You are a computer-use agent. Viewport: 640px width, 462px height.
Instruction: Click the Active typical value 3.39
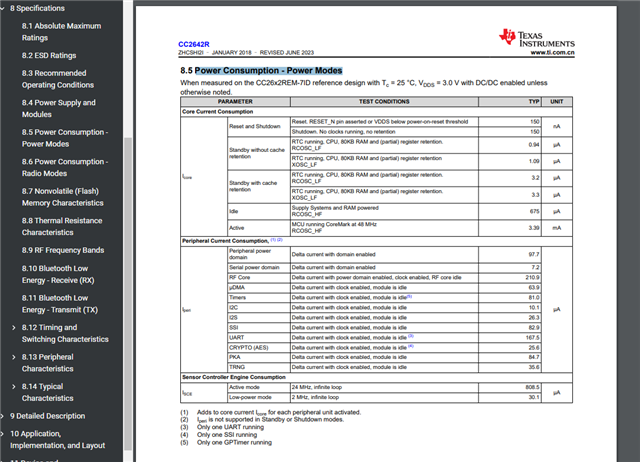[x=534, y=228]
